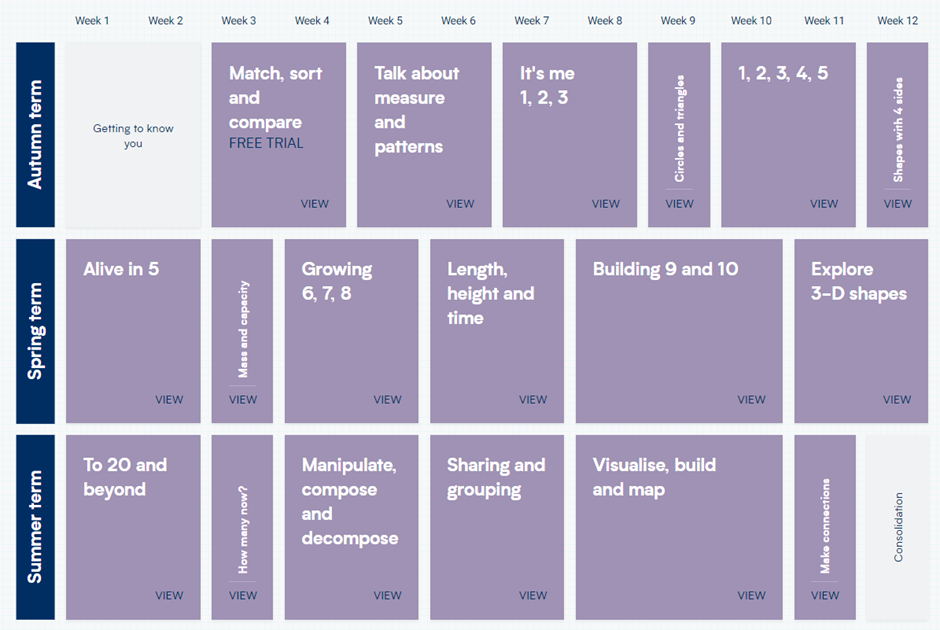Viewport: 940px width, 630px height.
Task: Click VIEW on the 1, 2, 3, 4, 5 card
Action: (824, 204)
